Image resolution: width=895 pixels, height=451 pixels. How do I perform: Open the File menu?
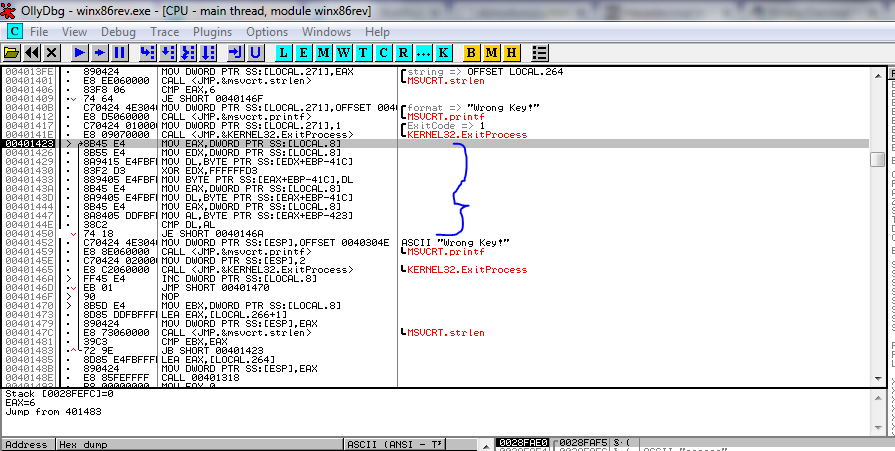click(39, 32)
